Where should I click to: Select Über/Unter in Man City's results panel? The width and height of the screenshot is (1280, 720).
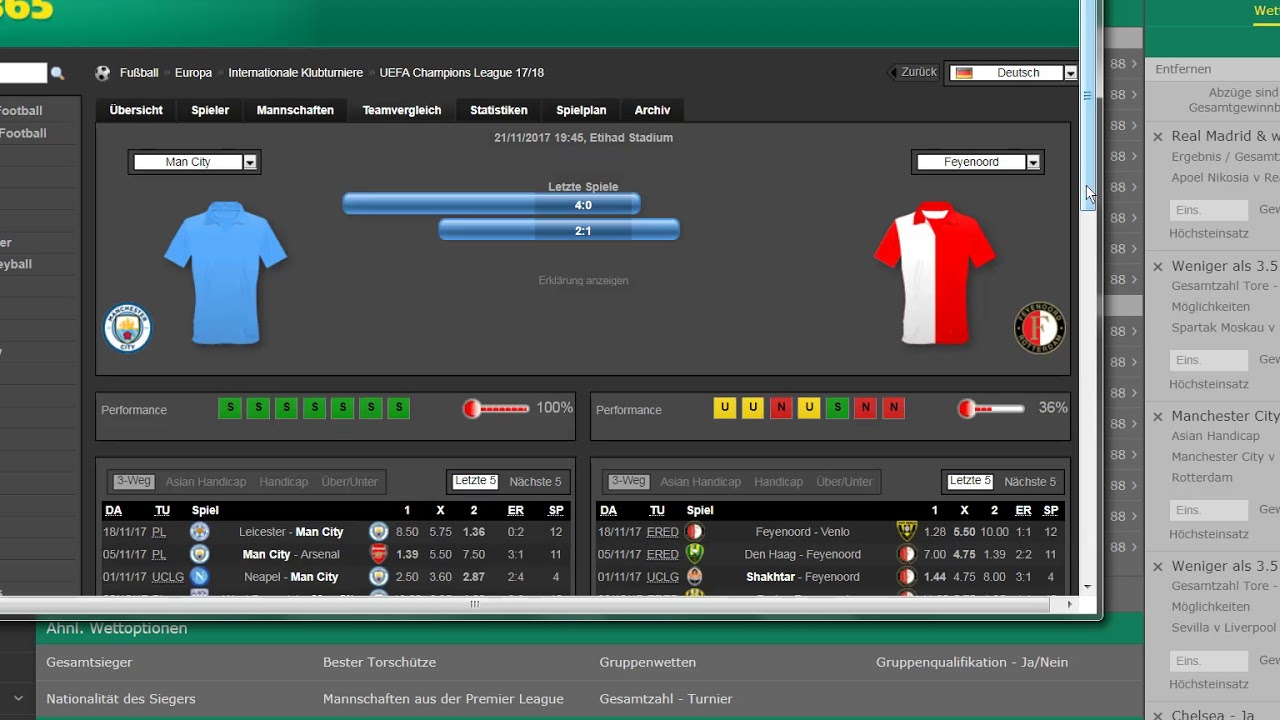(350, 482)
